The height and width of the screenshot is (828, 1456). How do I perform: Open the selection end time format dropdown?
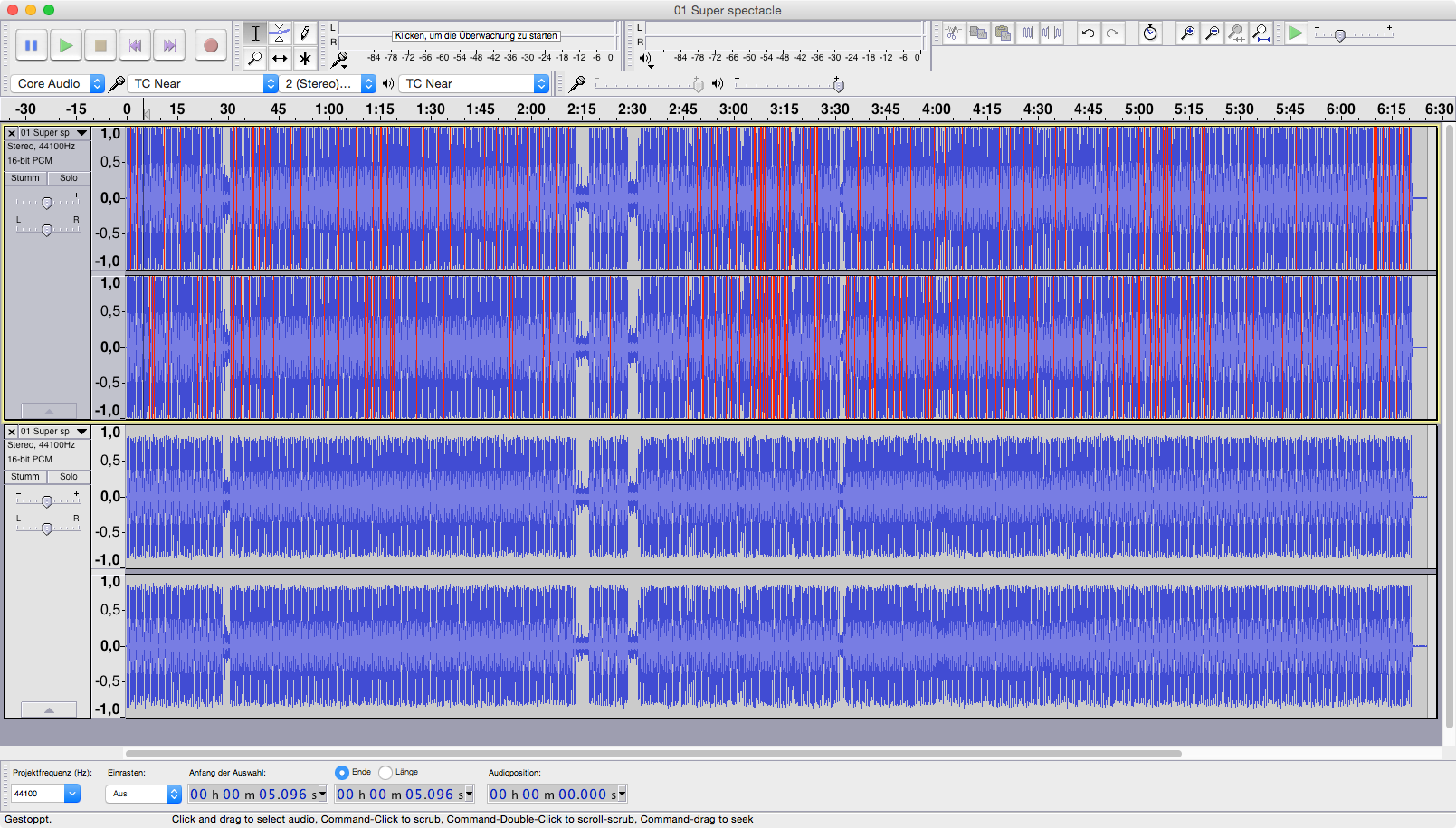469,795
